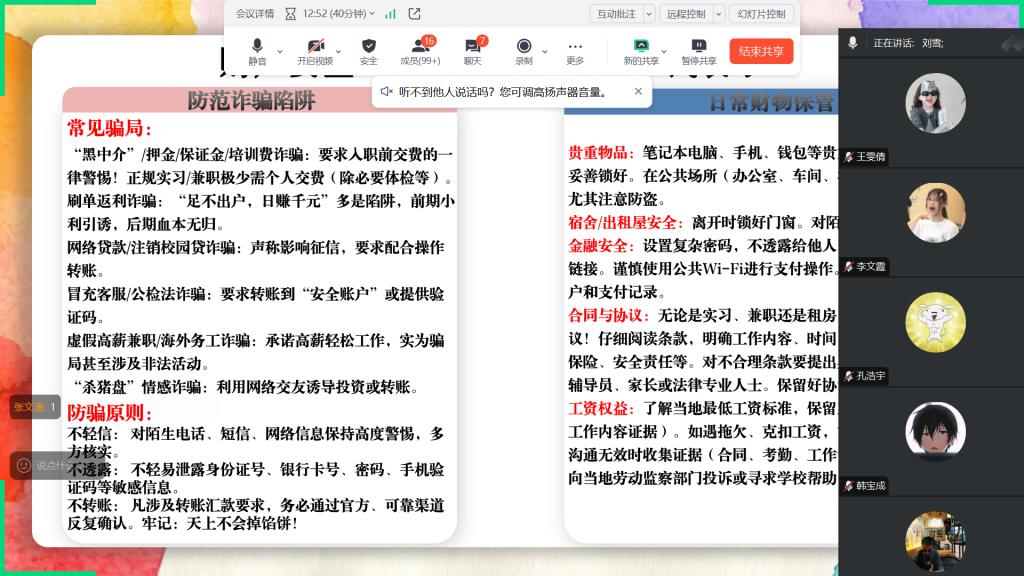Mute the microphone with 静音 button
The width and height of the screenshot is (1024, 576).
click(x=257, y=51)
